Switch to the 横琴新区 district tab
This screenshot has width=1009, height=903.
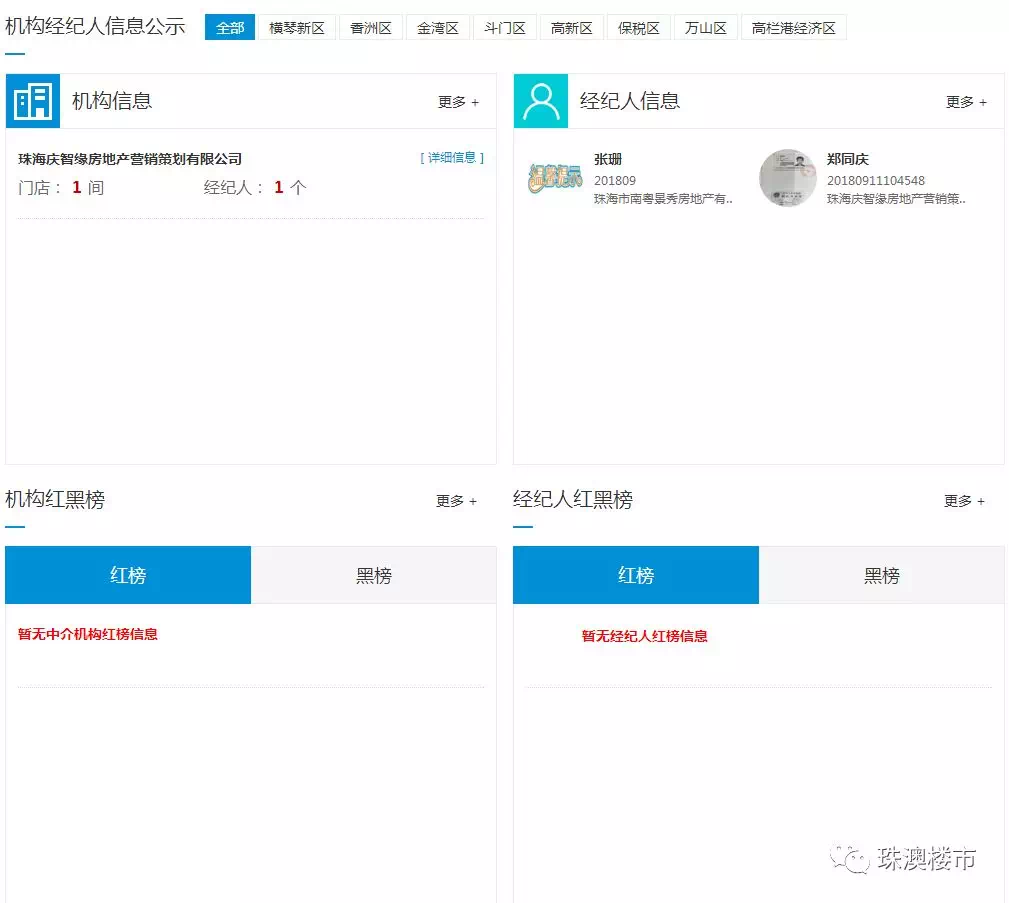click(297, 28)
